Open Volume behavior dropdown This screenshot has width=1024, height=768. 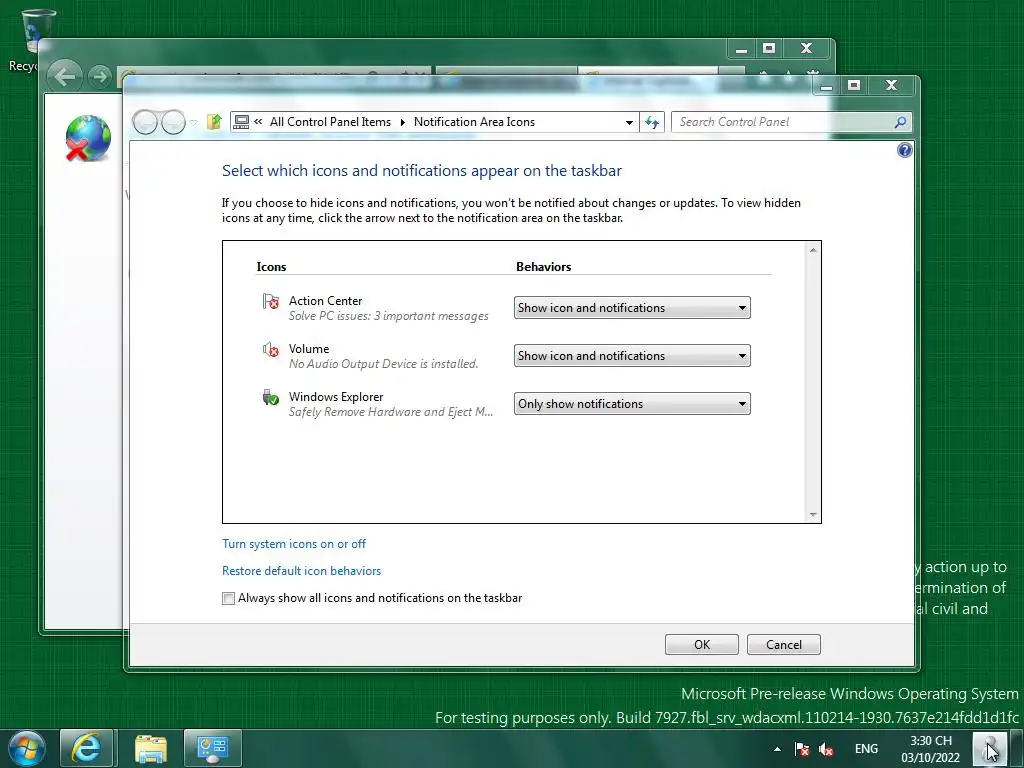[x=632, y=356]
